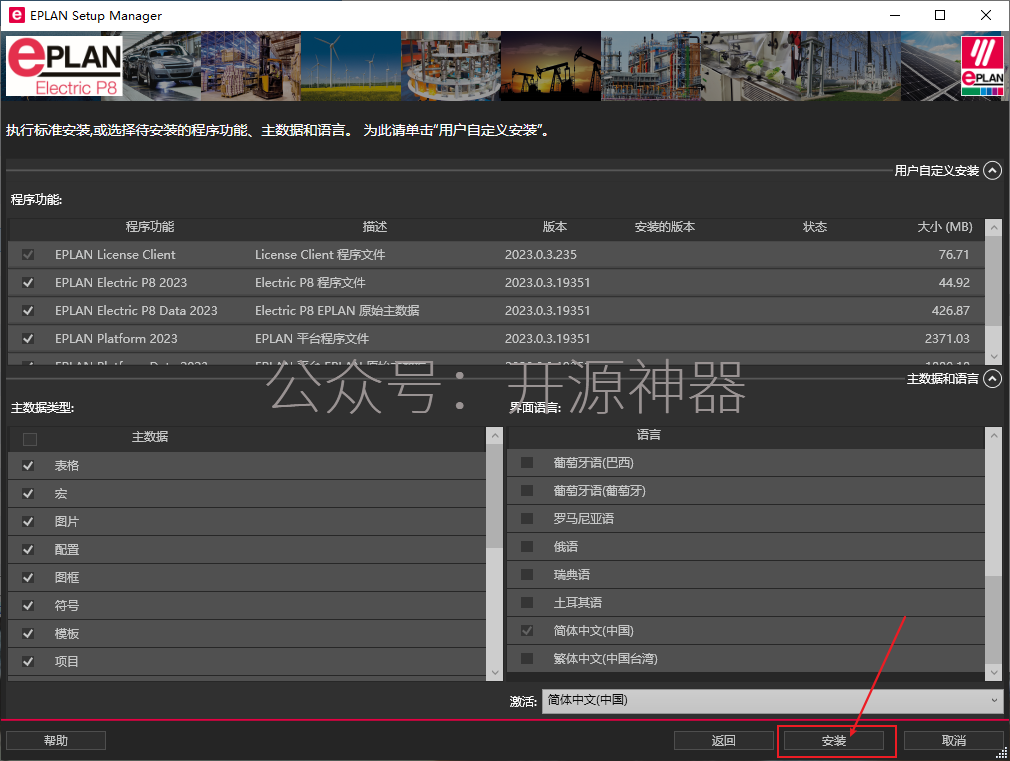Collapse the 用户自定义安装 section

(x=993, y=170)
